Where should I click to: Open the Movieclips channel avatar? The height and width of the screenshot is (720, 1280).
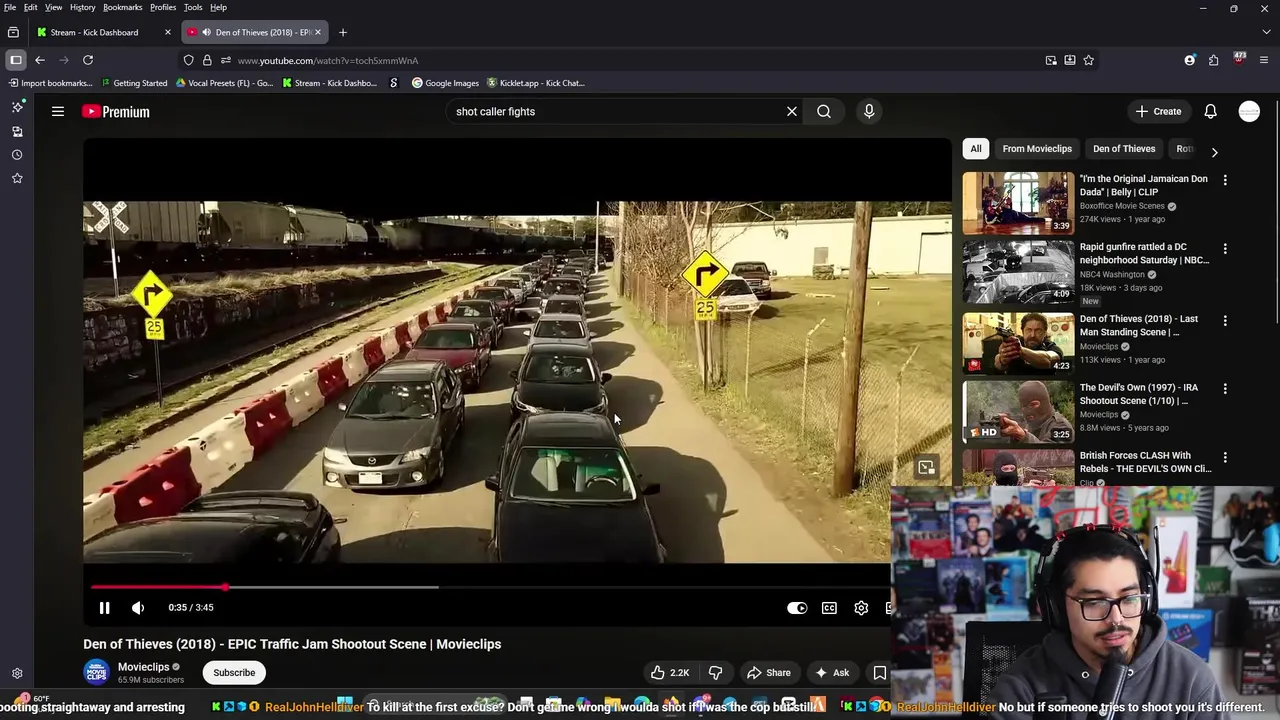click(96, 673)
